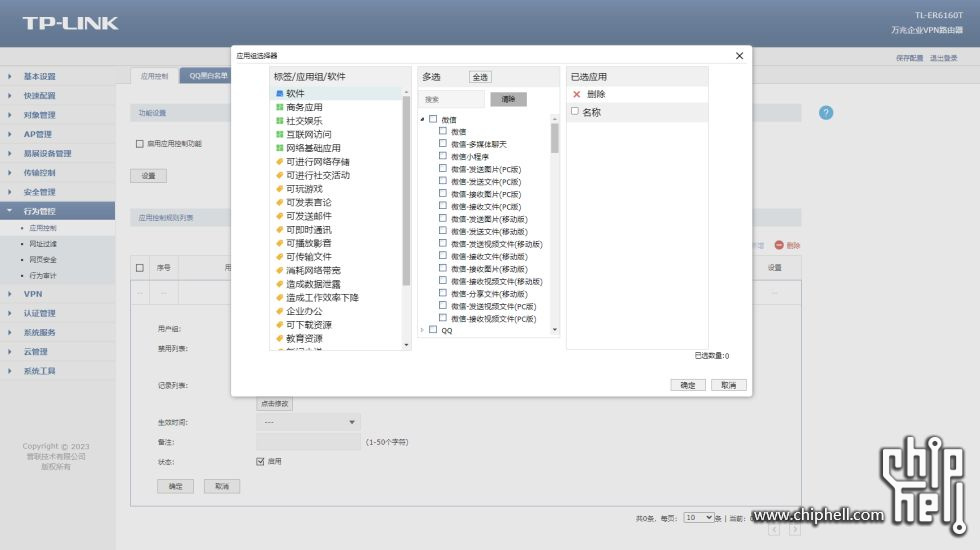Check the 微信 group checkbox
Screen dimensions: 980x550
433,119
